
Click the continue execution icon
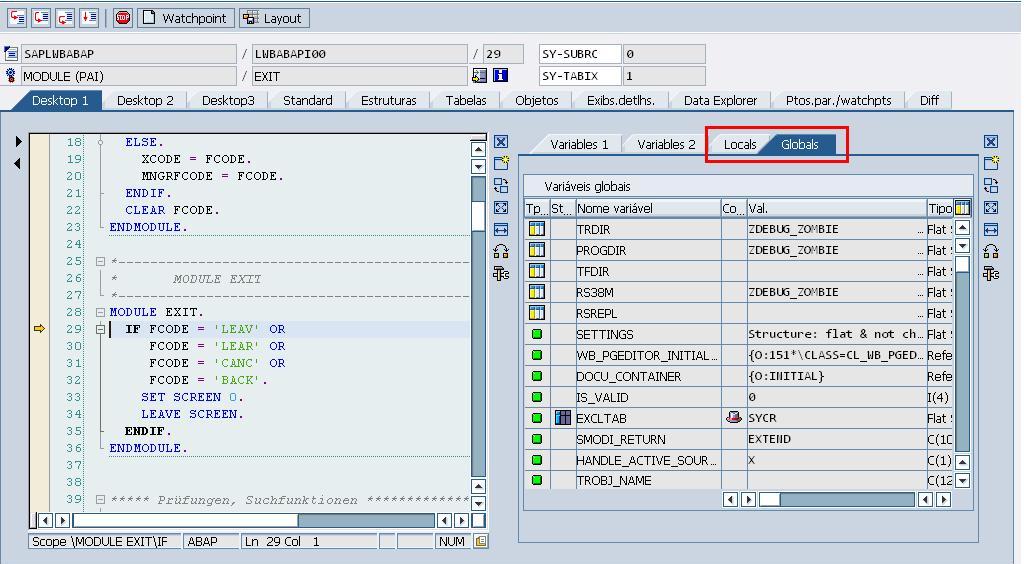pyautogui.click(x=89, y=18)
